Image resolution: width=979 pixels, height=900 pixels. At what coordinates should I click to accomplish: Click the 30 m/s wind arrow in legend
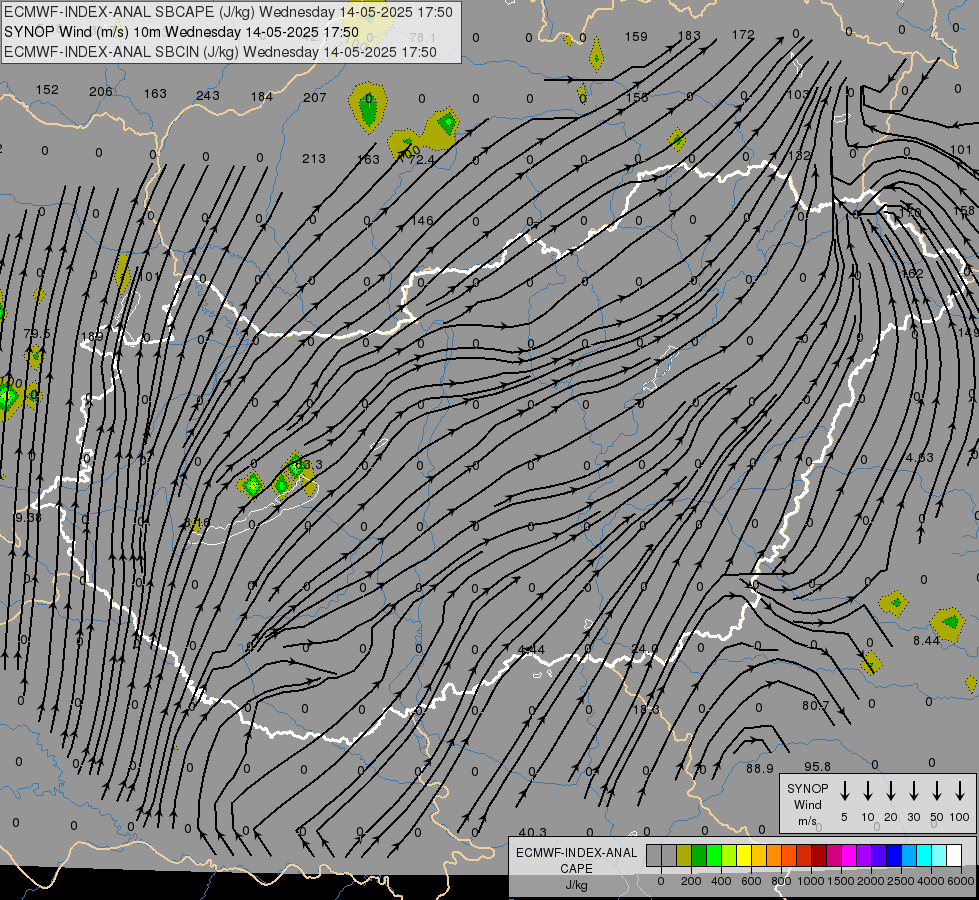pos(914,791)
